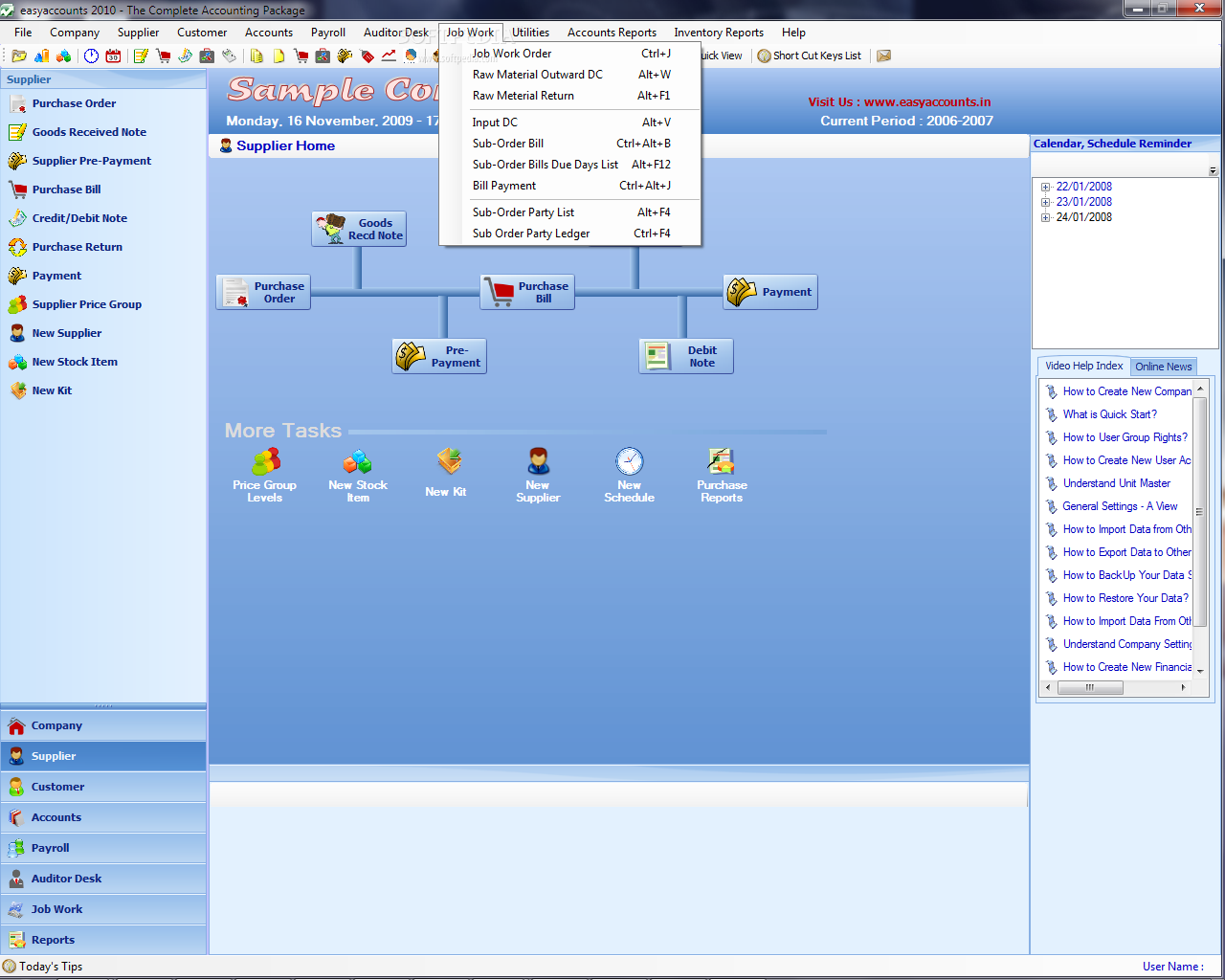Open Price Group Levels under More Tasks
1225x980 pixels.
(265, 475)
